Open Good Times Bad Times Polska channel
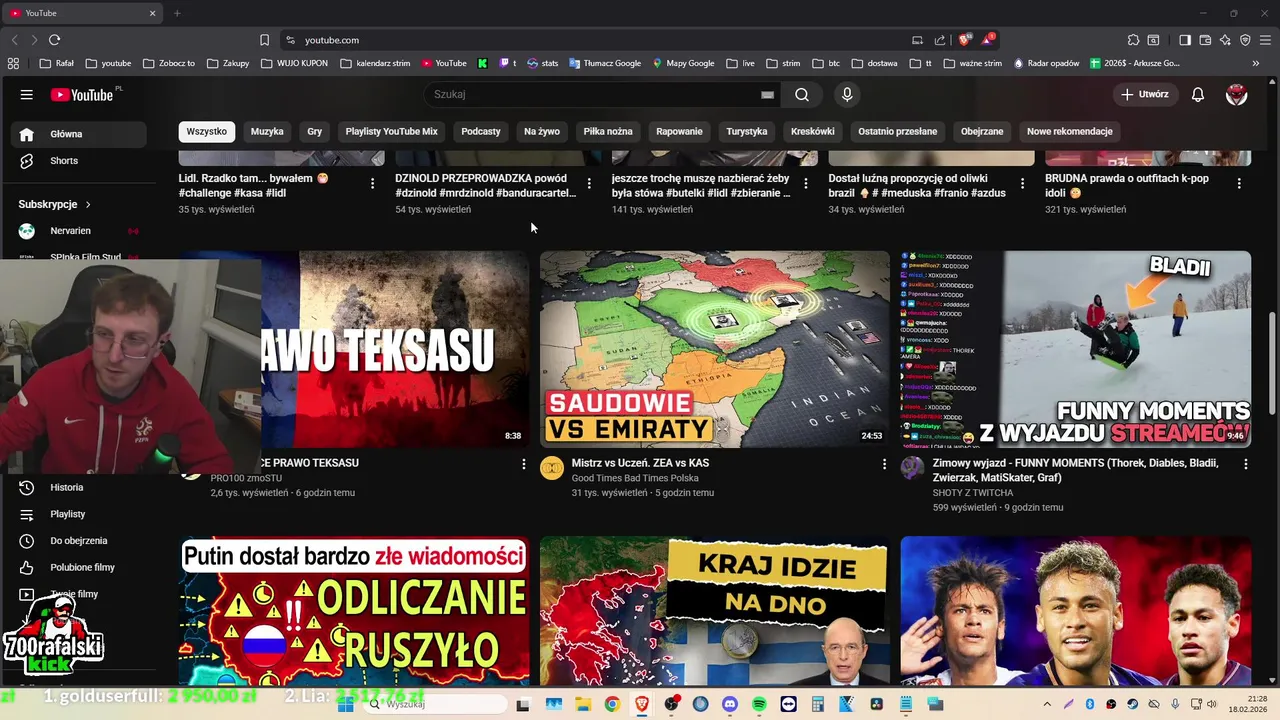This screenshot has width=1280, height=720. click(x=635, y=478)
